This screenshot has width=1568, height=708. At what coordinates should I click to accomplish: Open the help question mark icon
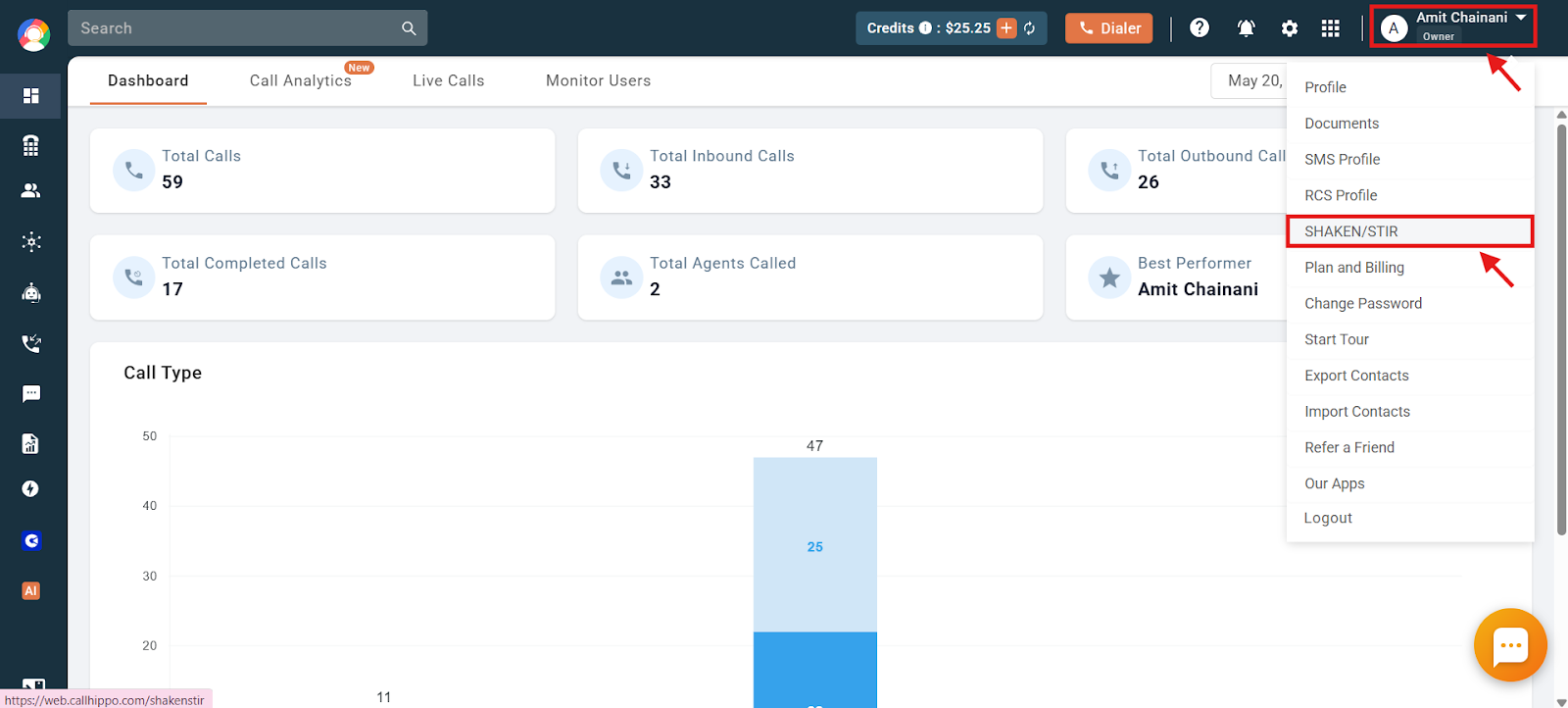pyautogui.click(x=1200, y=28)
